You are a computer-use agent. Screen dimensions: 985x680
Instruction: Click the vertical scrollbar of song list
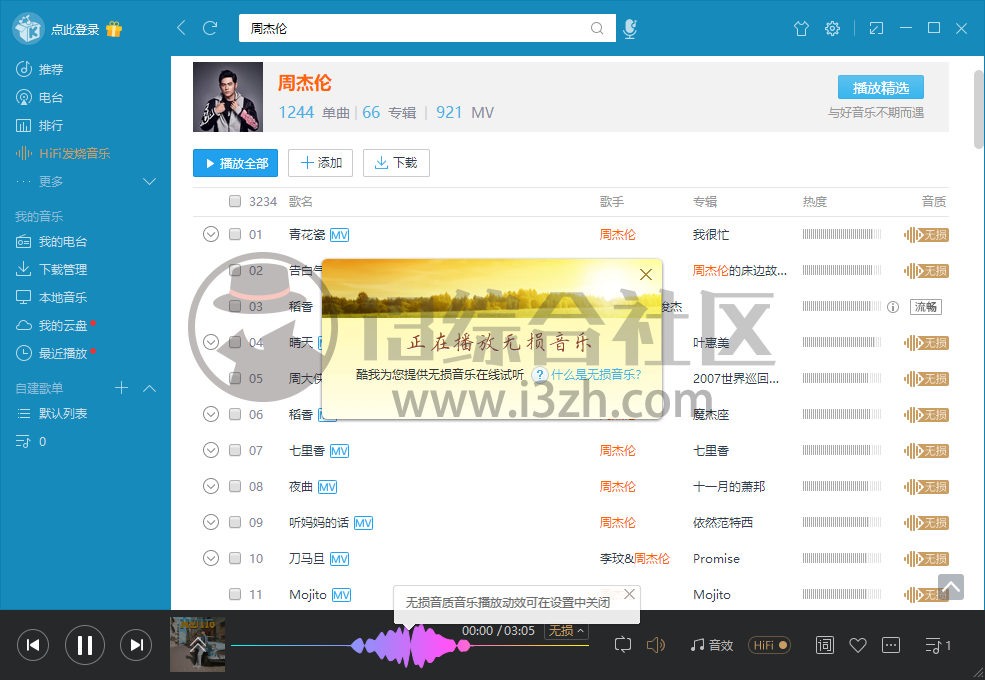979,111
